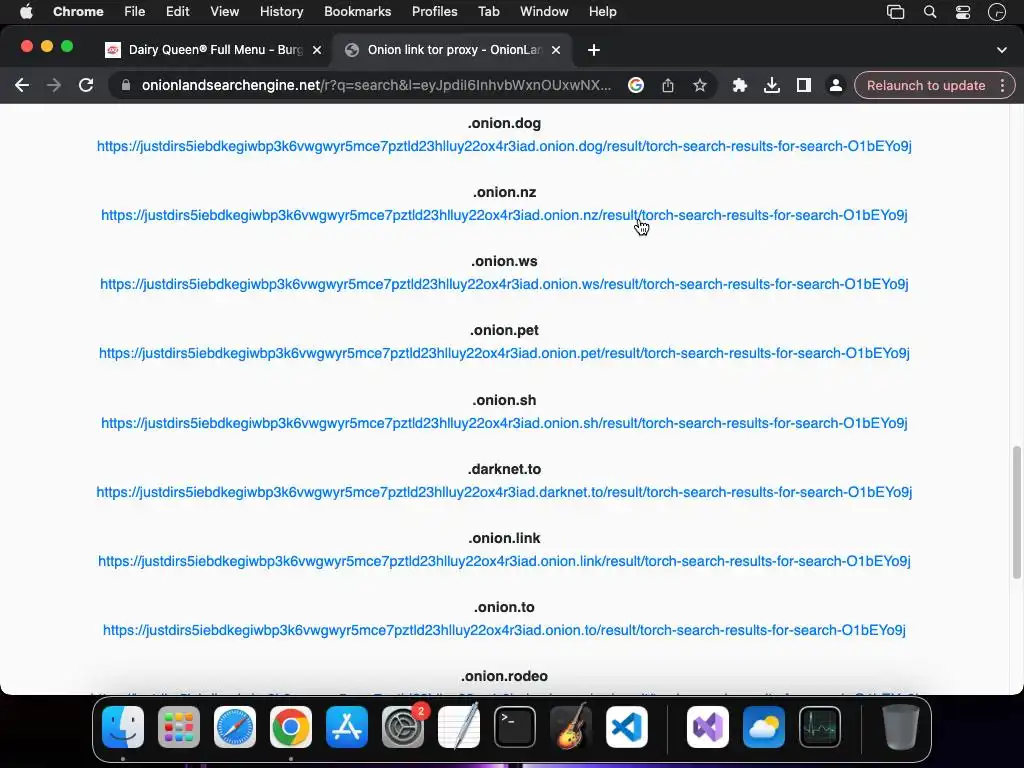Bookmark this page with the star
The width and height of the screenshot is (1024, 768).
click(x=699, y=86)
